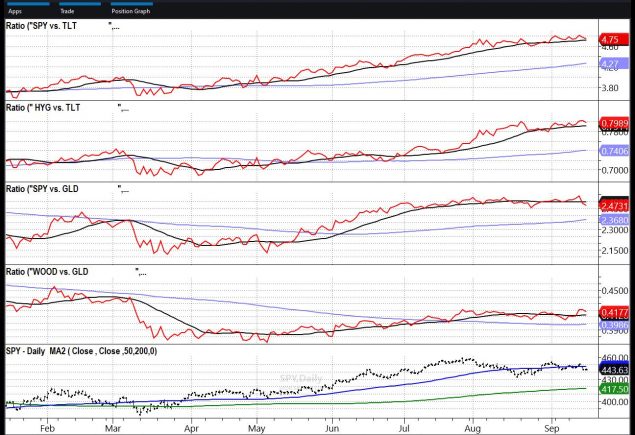The image size is (635, 435).
Task: Click the Jun label on time axis
Action: coord(332,429)
